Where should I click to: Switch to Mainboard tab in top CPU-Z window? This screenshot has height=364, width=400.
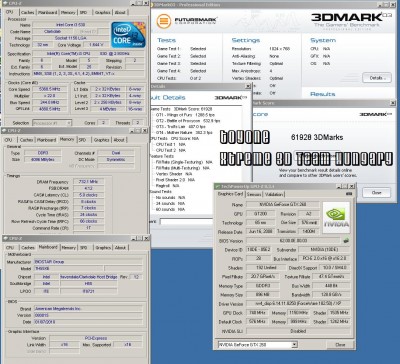click(x=47, y=12)
